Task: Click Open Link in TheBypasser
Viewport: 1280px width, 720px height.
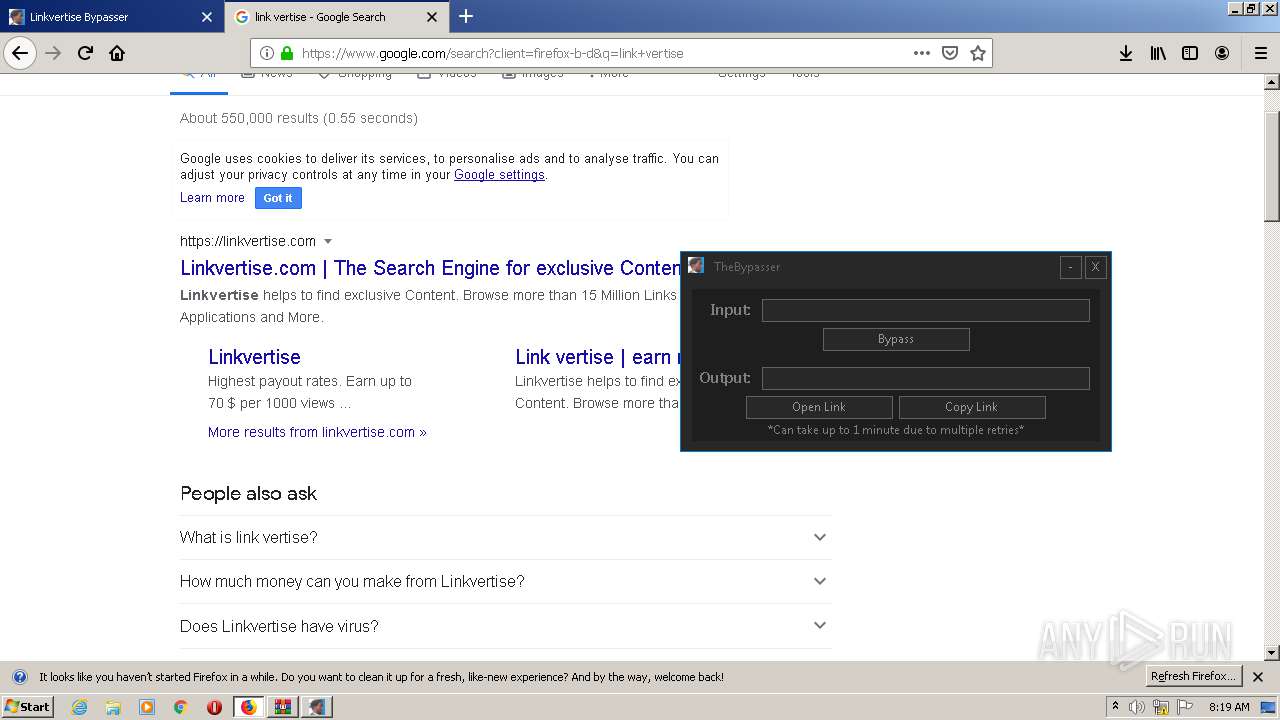Action: click(x=819, y=407)
